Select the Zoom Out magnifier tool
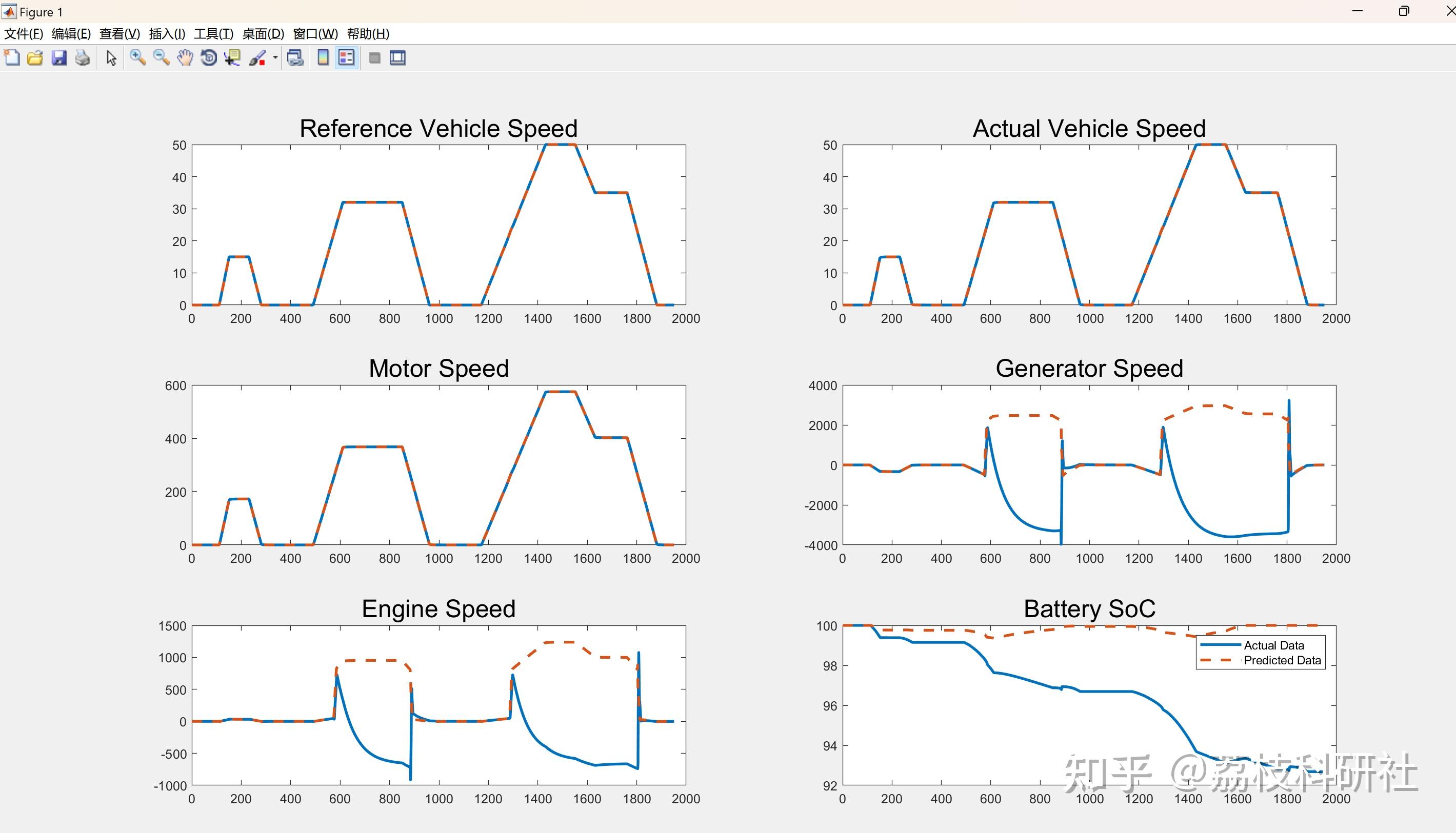 click(162, 58)
